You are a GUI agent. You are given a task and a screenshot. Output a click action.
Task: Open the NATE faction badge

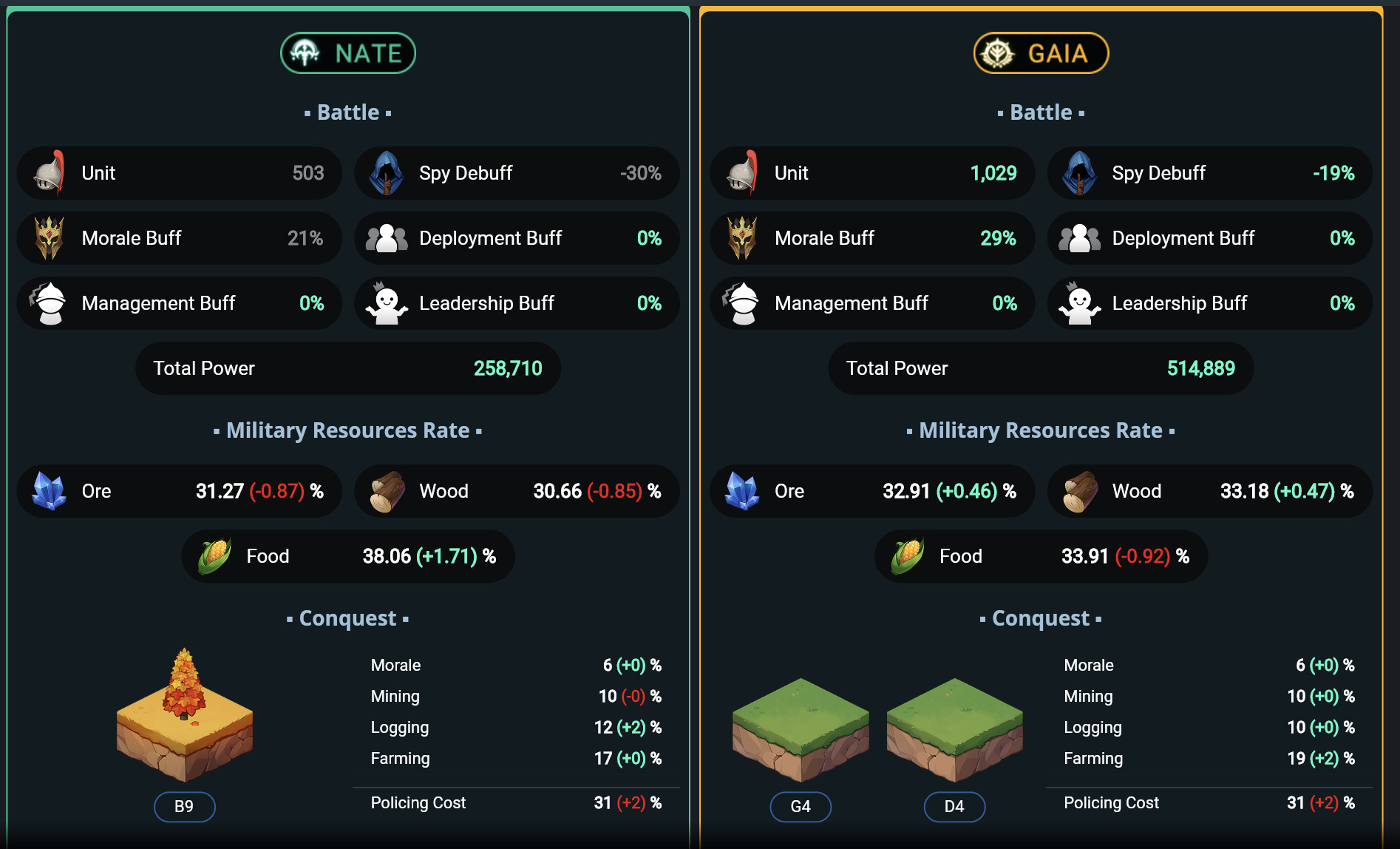348,53
